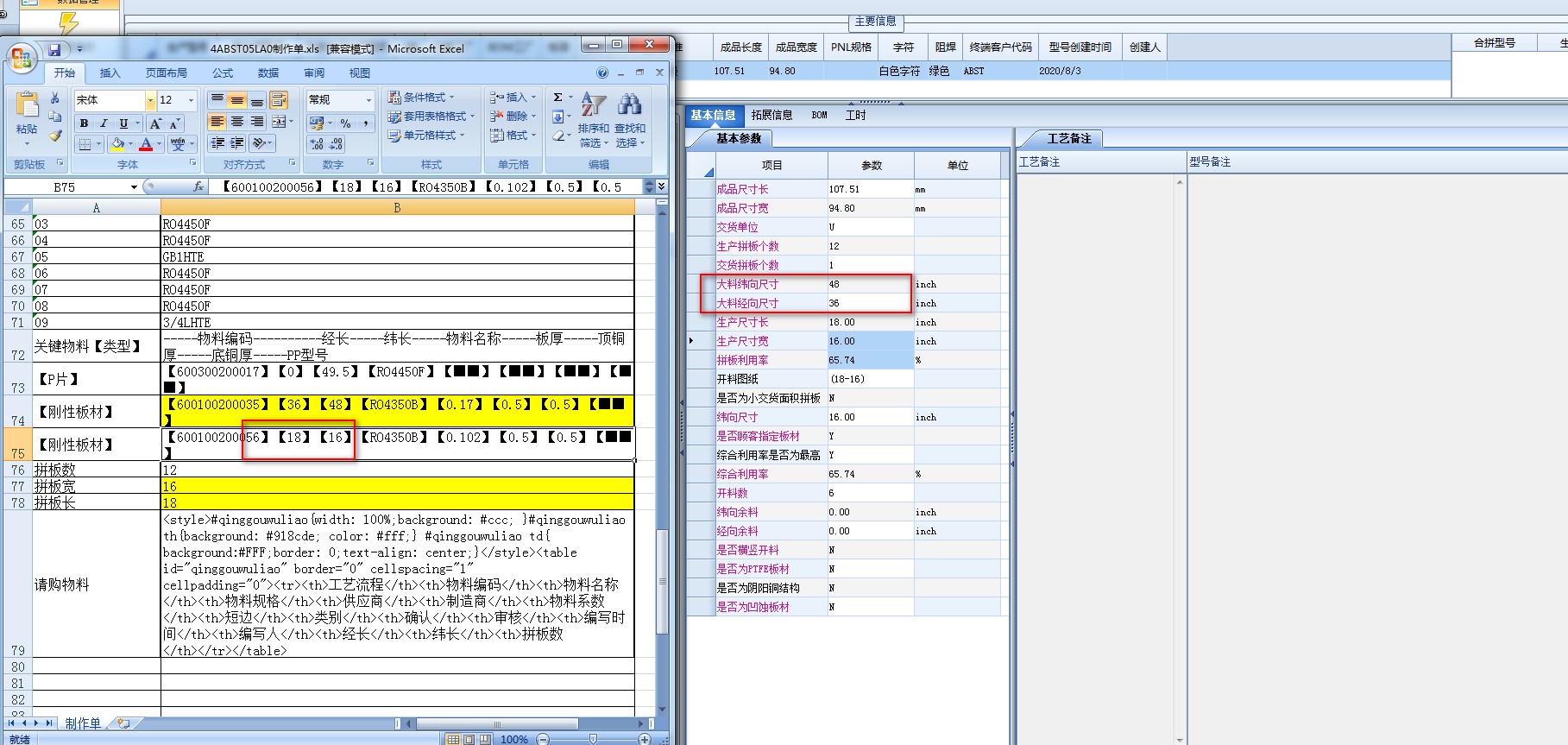Apply accounting number format
This screenshot has width=1568, height=745.
[x=317, y=123]
